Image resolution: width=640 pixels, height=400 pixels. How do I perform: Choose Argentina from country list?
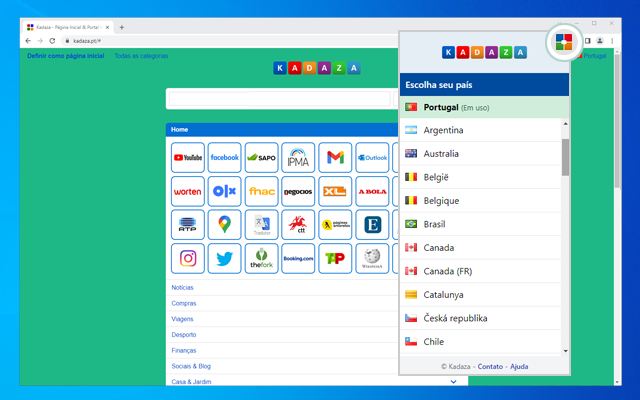click(x=480, y=130)
